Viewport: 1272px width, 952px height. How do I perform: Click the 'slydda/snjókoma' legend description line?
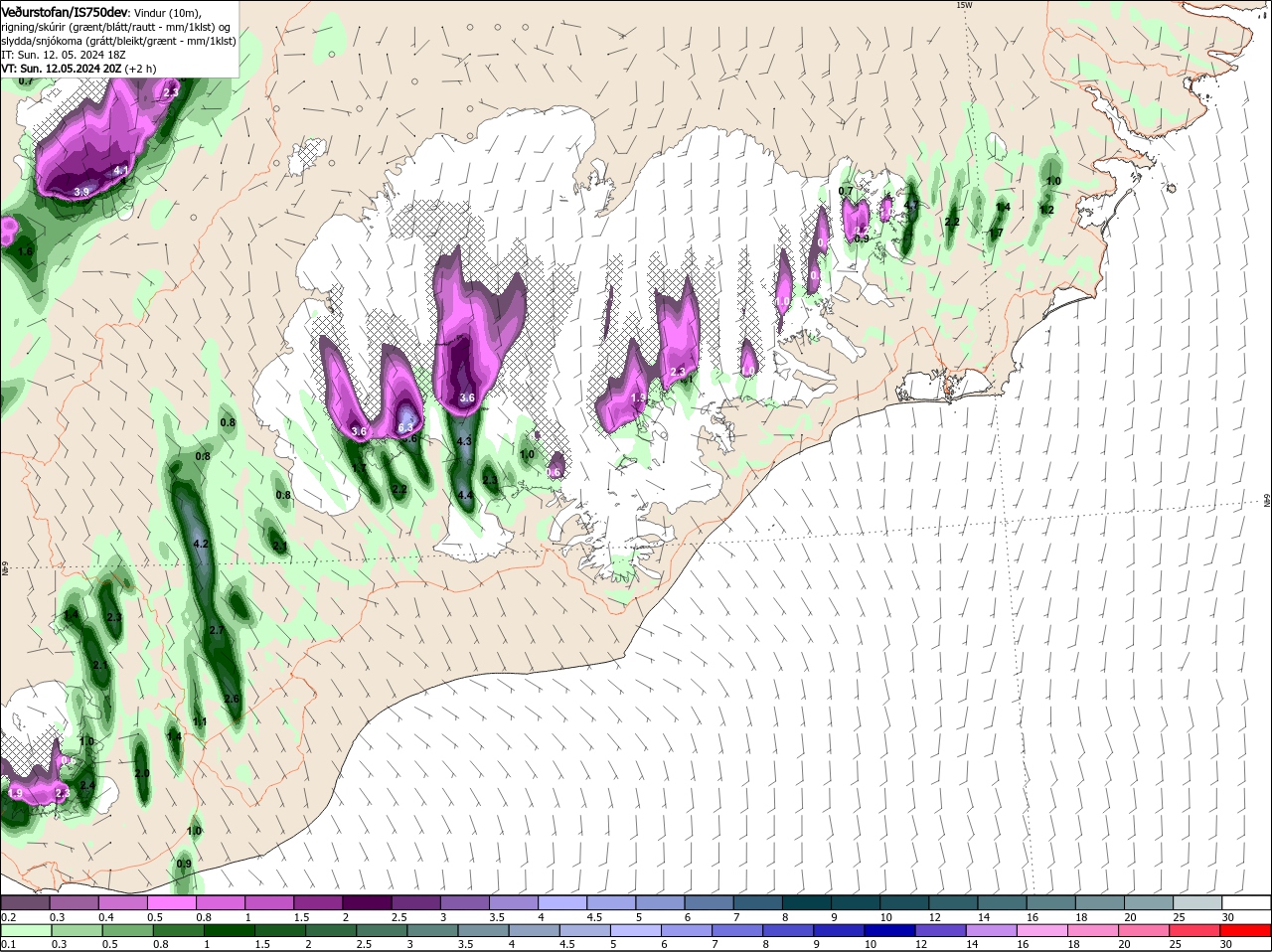click(118, 41)
